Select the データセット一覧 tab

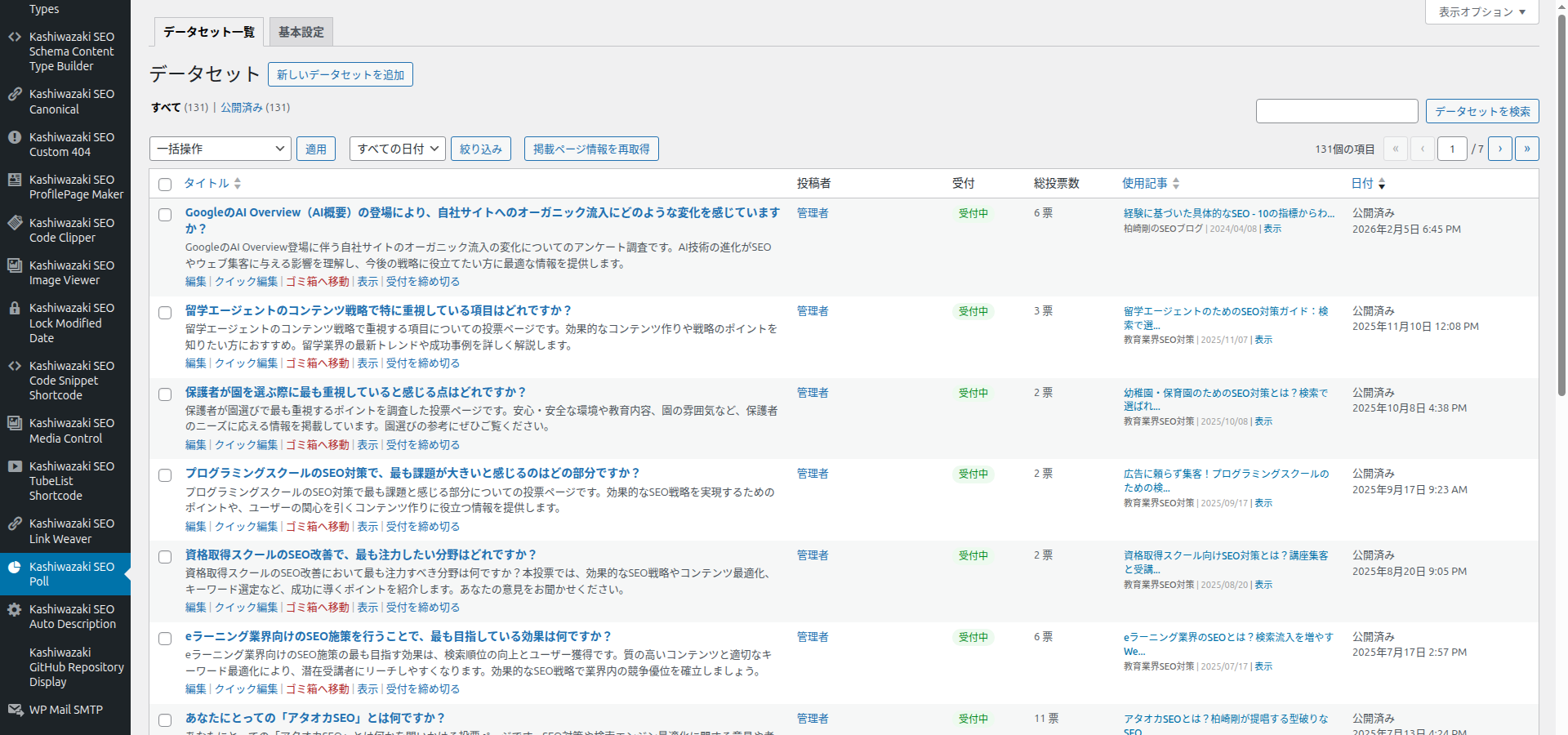(209, 32)
